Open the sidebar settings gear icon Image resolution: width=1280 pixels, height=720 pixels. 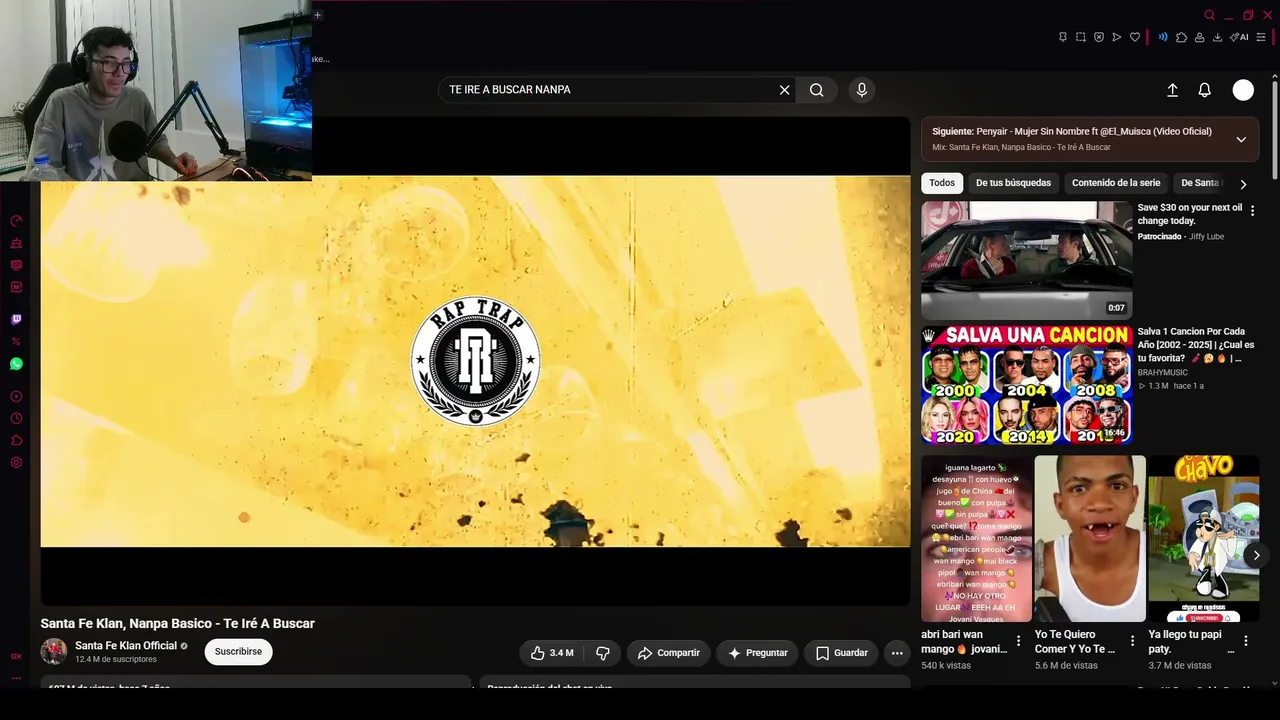pyautogui.click(x=16, y=463)
